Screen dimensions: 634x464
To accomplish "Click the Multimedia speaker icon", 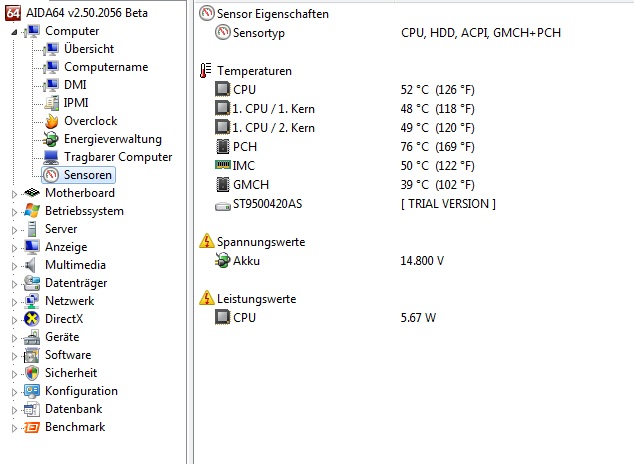I will [x=31, y=265].
